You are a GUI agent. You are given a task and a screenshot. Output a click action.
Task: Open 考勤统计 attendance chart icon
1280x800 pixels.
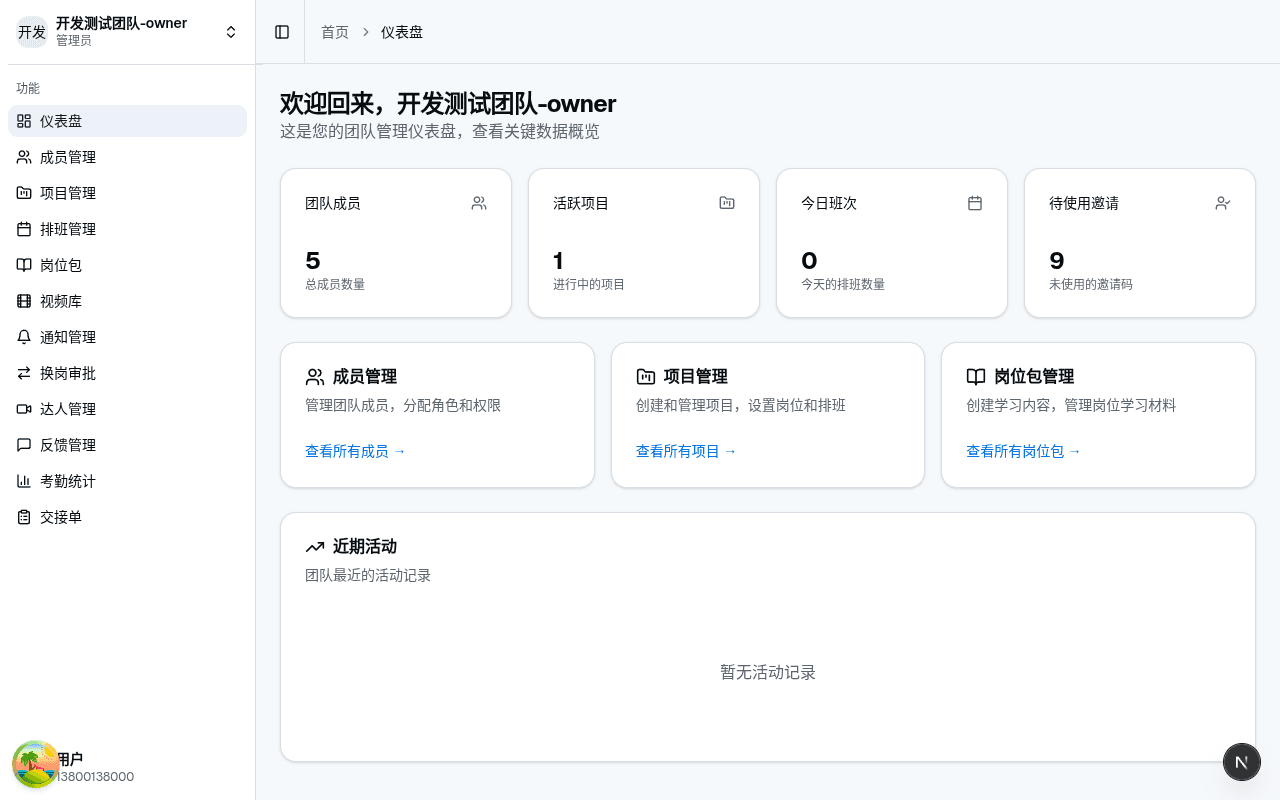pyautogui.click(x=24, y=481)
